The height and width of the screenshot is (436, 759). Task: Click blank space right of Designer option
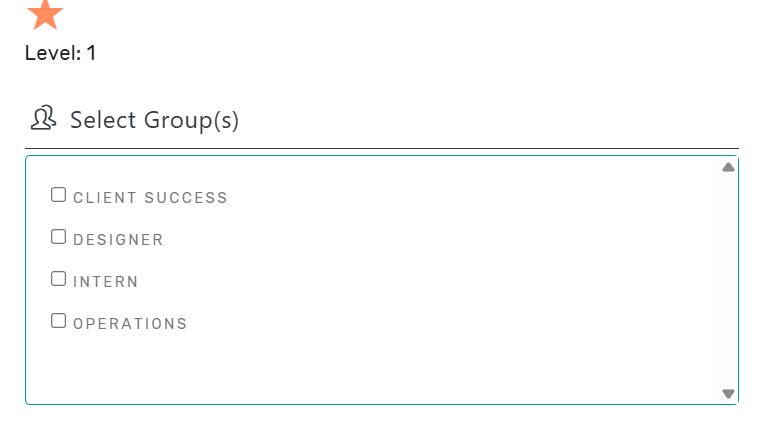436,240
